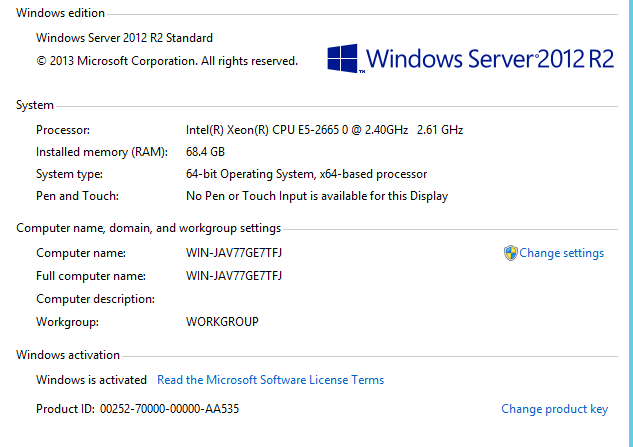Viewport: 633px width, 447px height.
Task: Click the System type: label
Action: (69, 174)
